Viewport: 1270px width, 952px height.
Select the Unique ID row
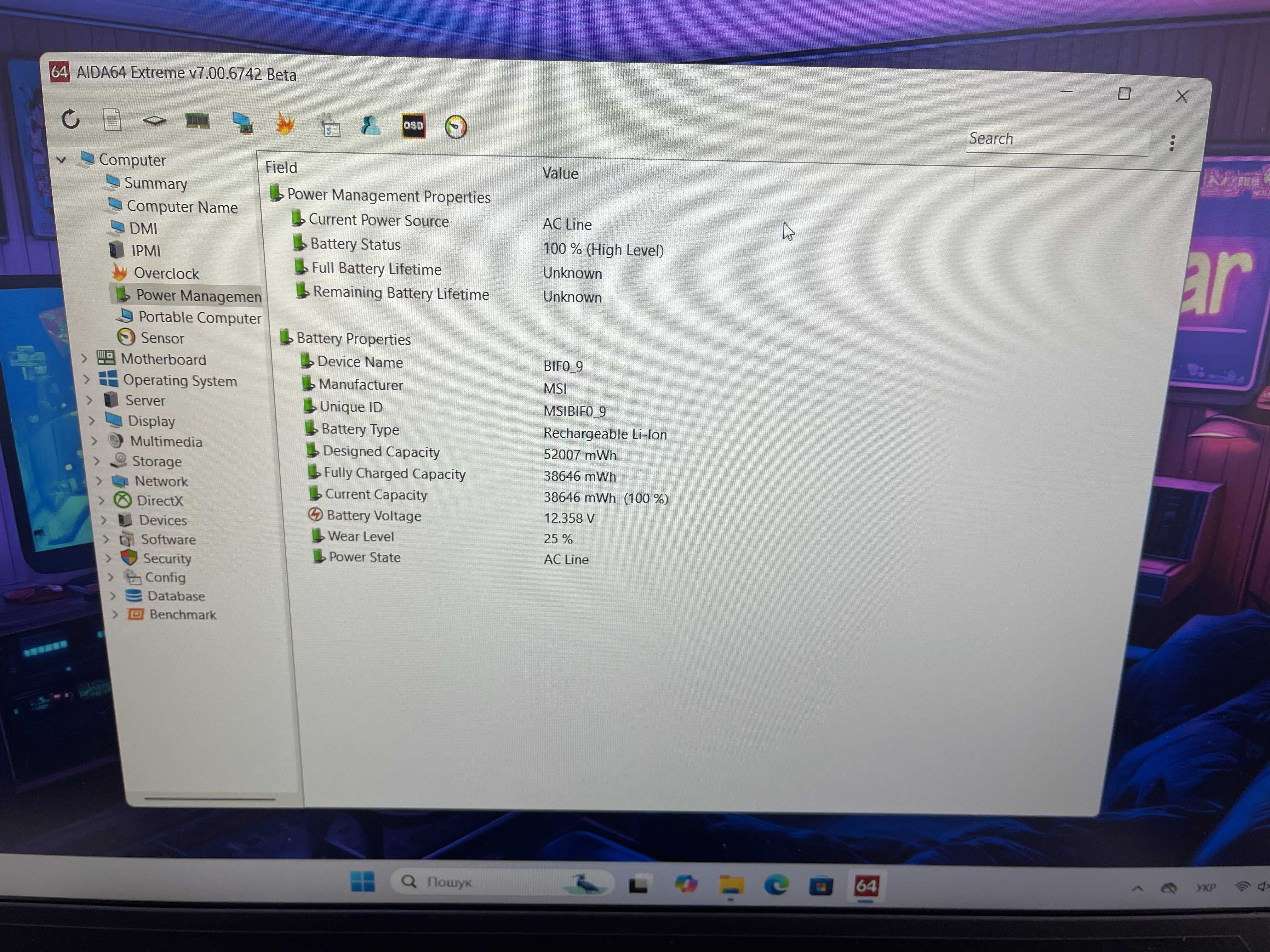[x=454, y=409]
